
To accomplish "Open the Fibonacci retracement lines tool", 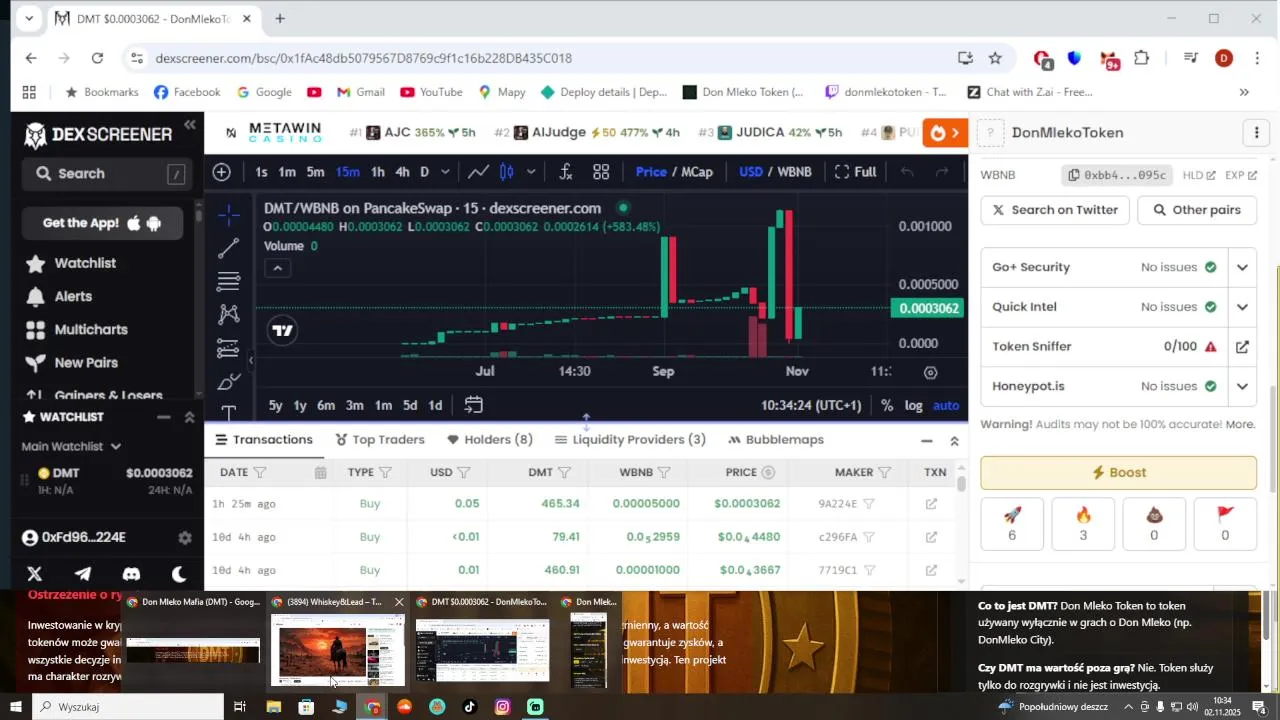I will pyautogui.click(x=229, y=281).
